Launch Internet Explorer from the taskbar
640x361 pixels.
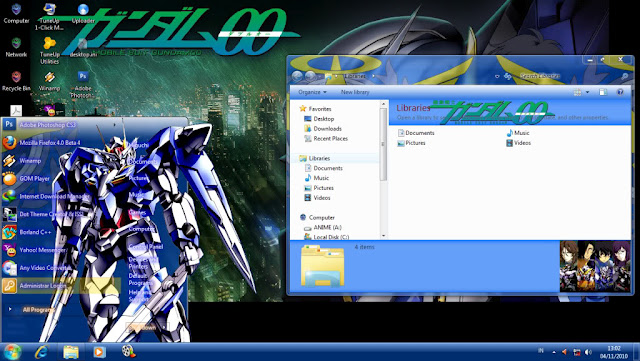click(41, 352)
